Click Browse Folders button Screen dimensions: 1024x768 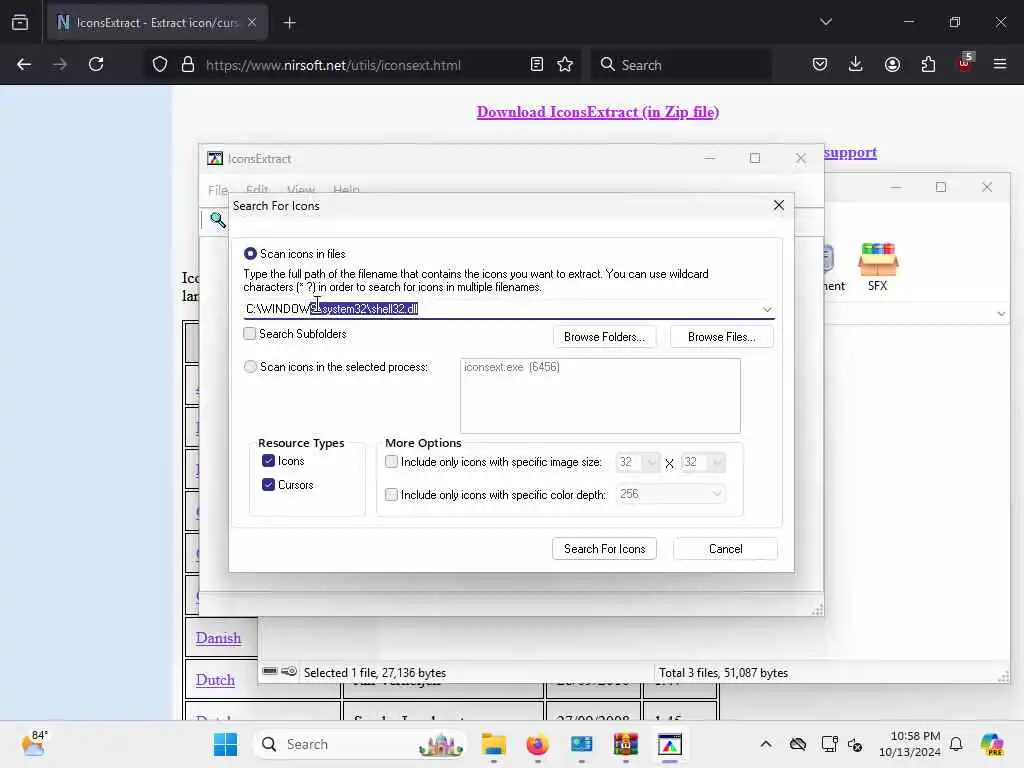pos(605,337)
